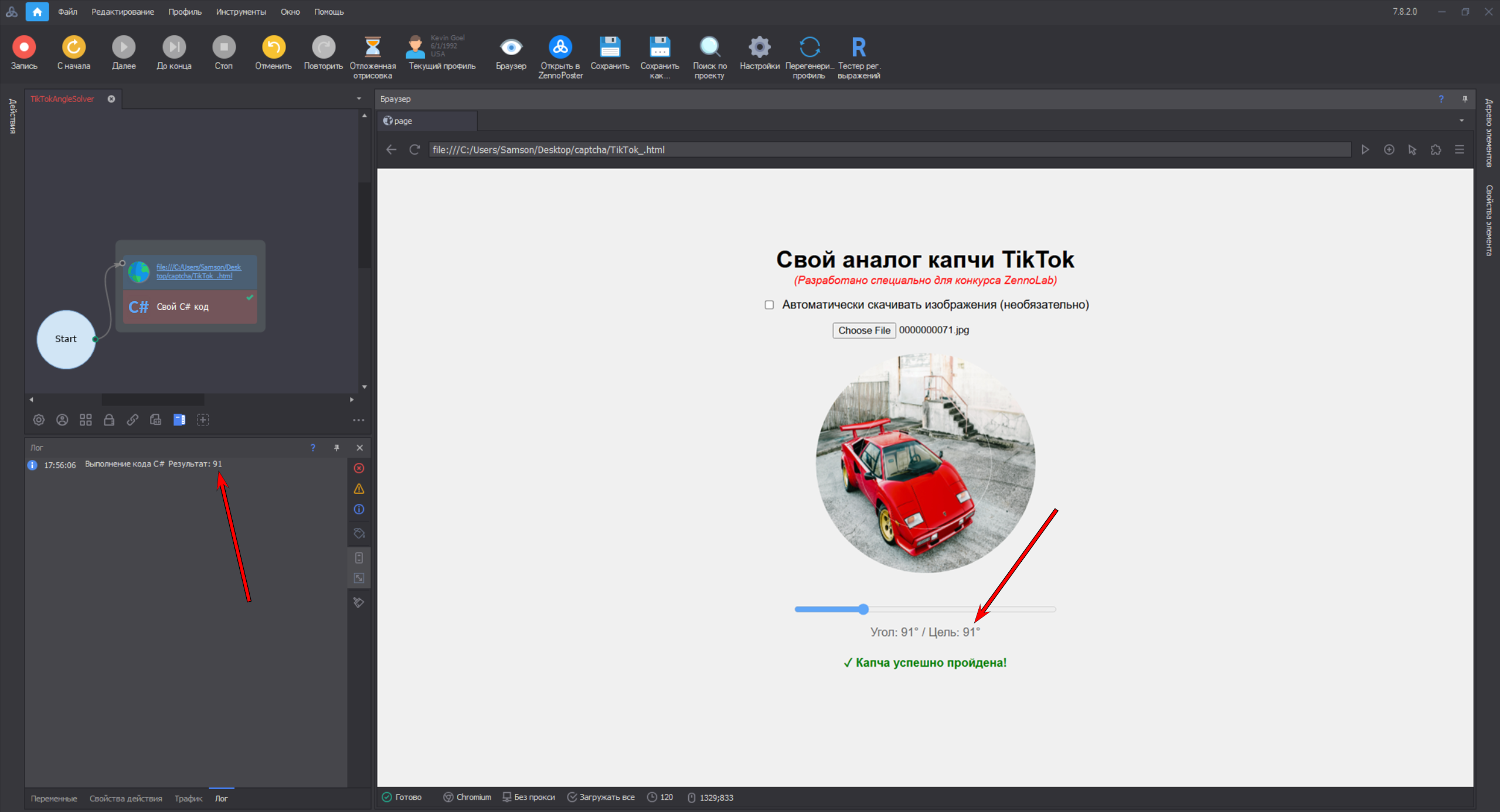Open the Regex Tester tool
The width and height of the screenshot is (1500, 812).
click(858, 47)
